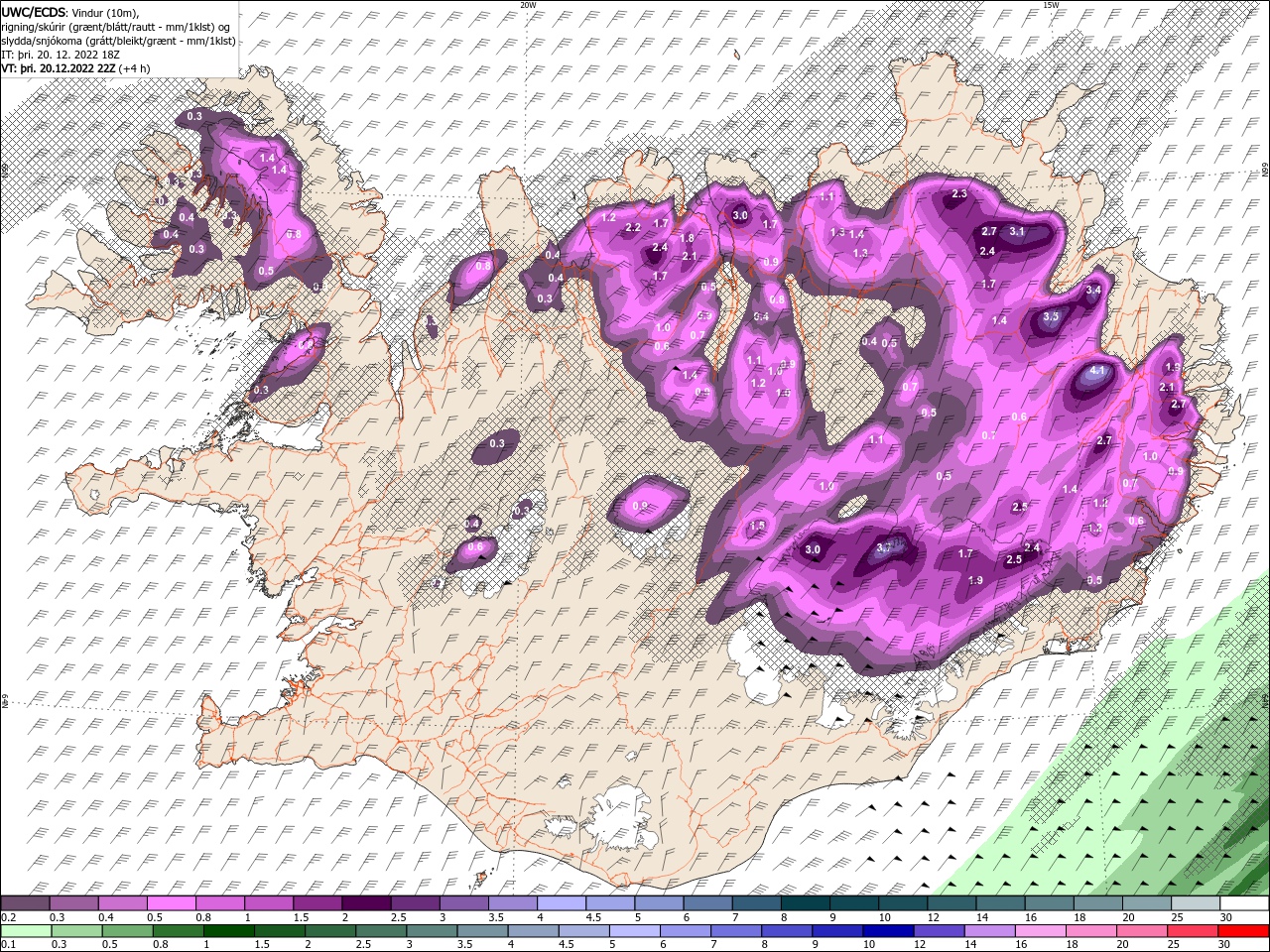
Task: Click the '16' label under upper scale
Action: tap(1031, 917)
